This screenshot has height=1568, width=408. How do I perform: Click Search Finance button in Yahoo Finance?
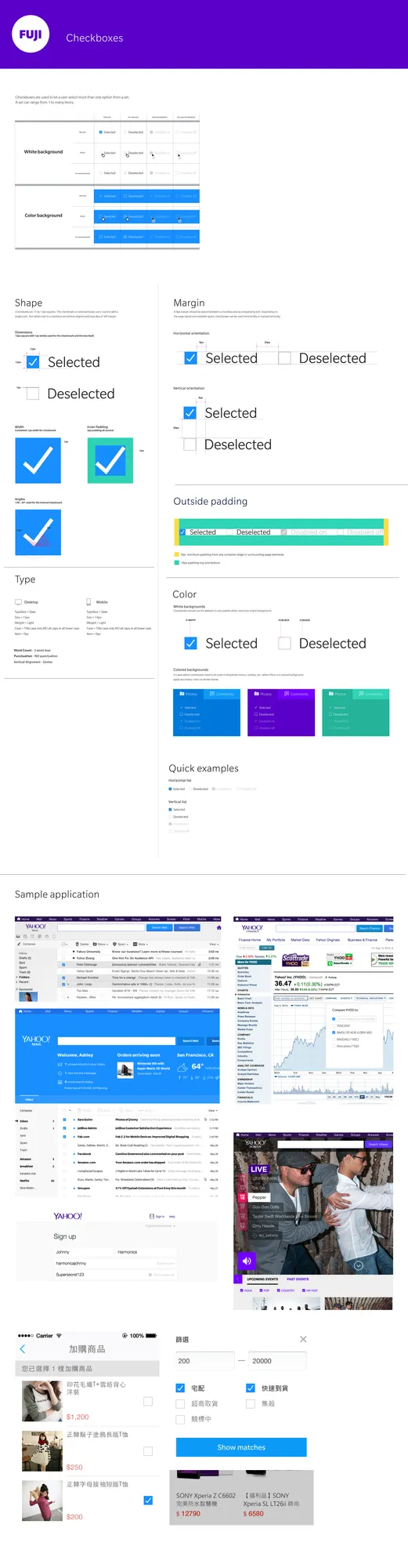(369, 928)
